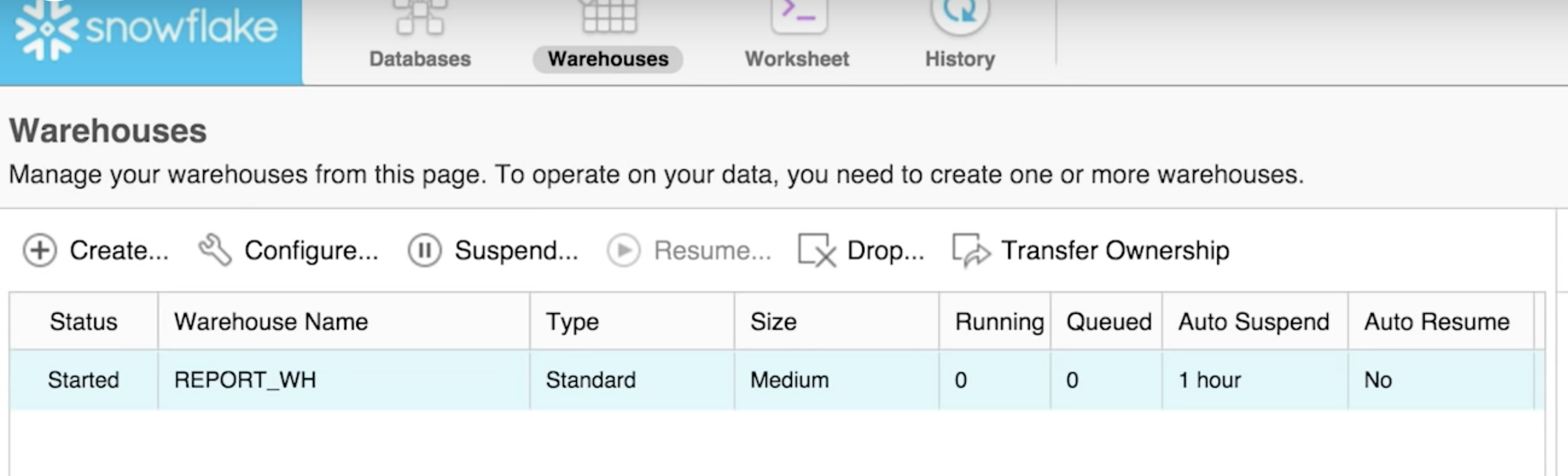Click the Configure wrench icon
Viewport: 1568px width, 476px height.
(215, 250)
